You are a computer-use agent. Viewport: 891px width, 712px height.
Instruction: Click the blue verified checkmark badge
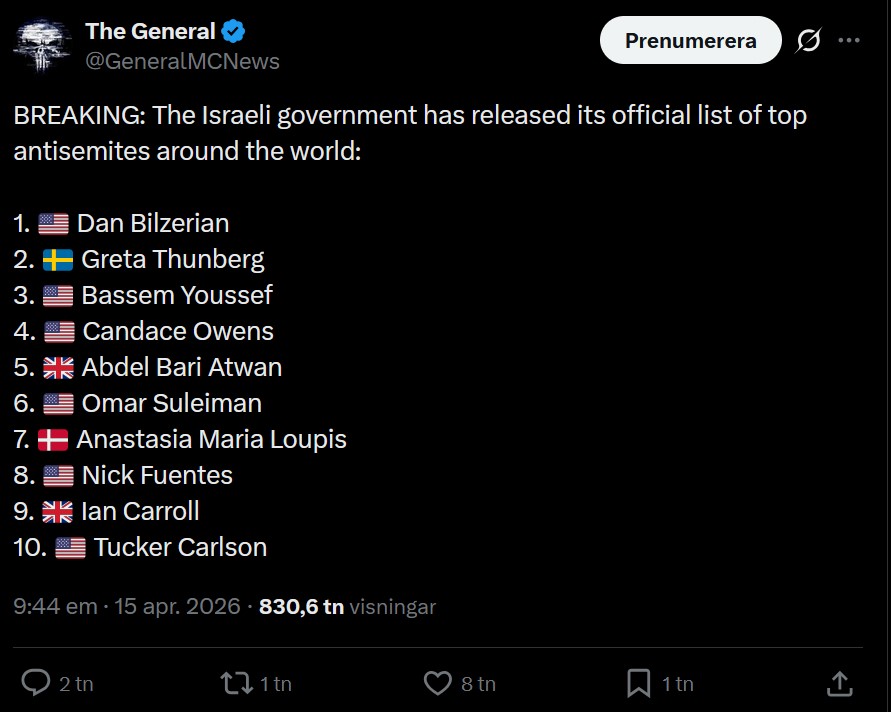click(234, 31)
